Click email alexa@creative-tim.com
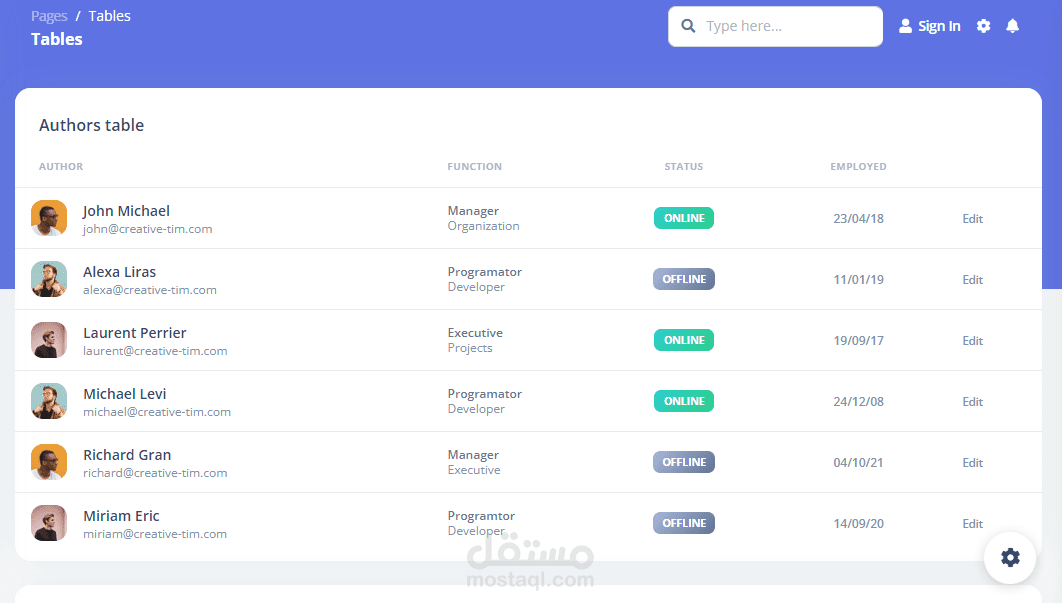1062x603 pixels. [150, 290]
